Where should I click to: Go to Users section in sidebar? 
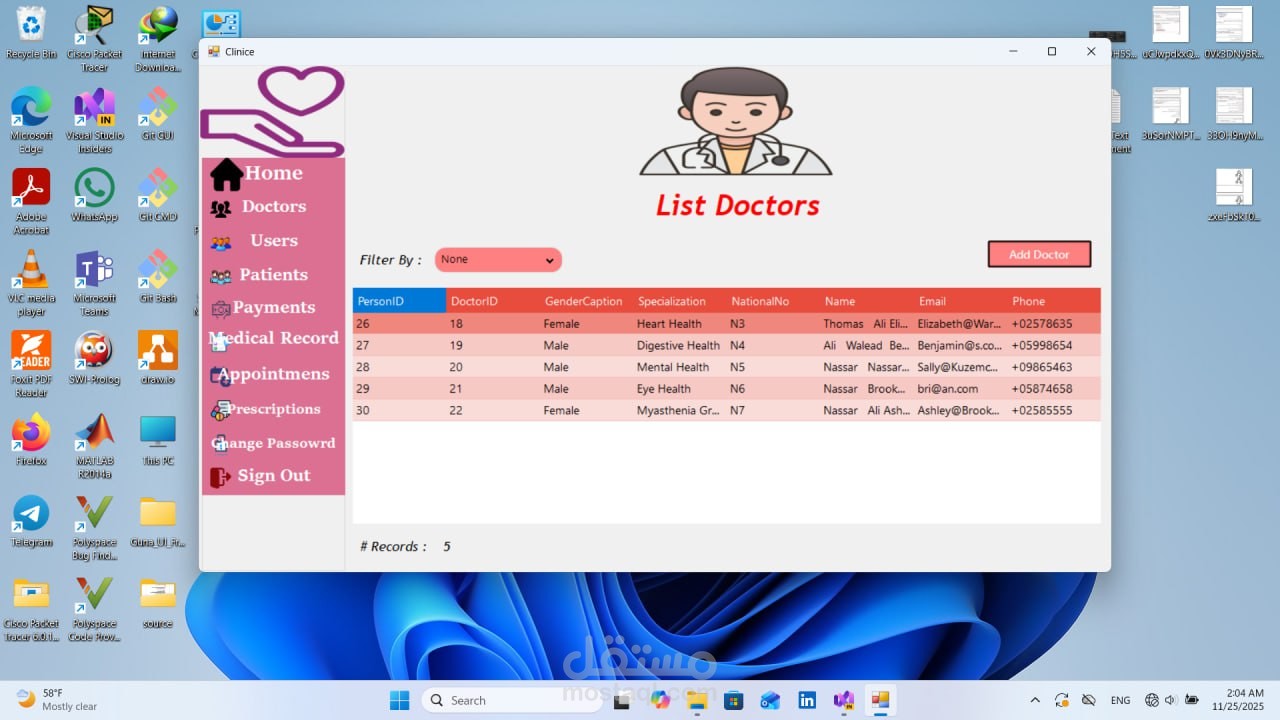(273, 241)
